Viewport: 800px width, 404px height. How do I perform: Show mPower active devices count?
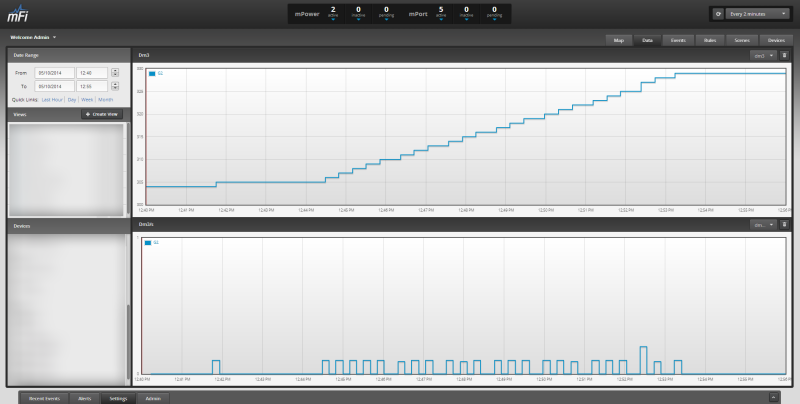pyautogui.click(x=332, y=12)
